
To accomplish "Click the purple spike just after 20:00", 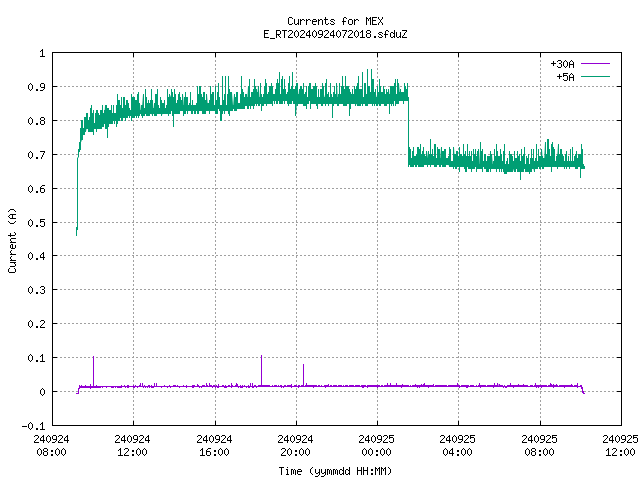I will tap(303, 375).
